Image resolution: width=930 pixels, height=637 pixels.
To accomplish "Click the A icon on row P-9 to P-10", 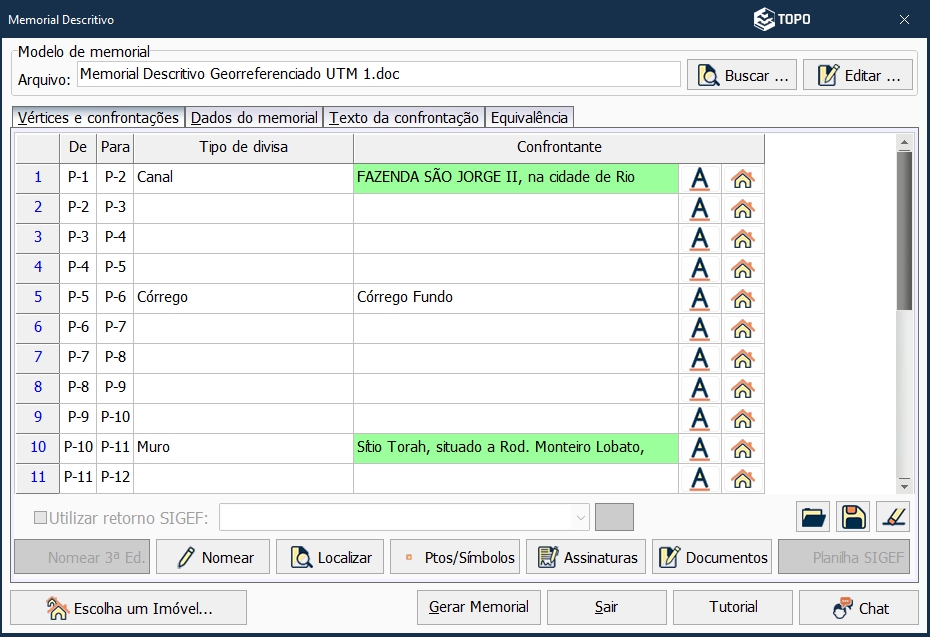I will pos(700,418).
